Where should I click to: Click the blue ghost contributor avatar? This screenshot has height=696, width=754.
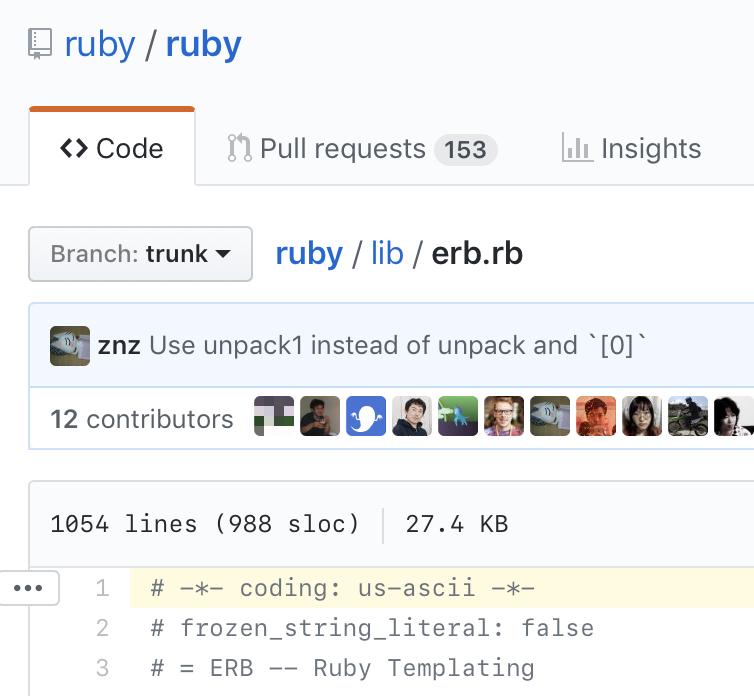[366, 416]
